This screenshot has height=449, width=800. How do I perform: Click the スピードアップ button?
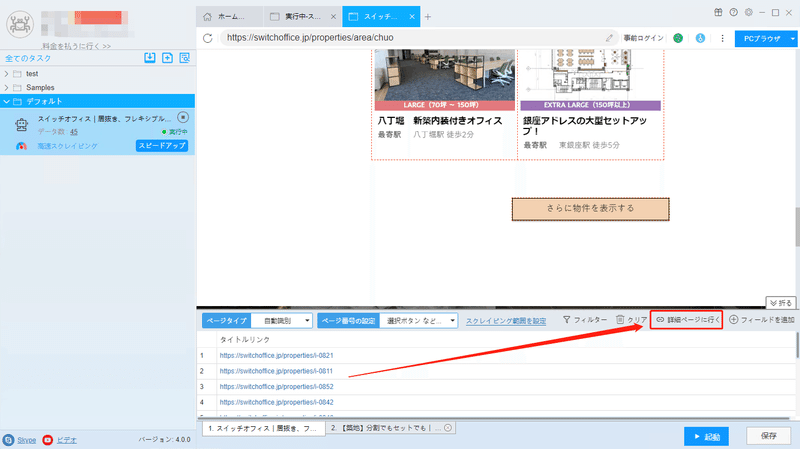tap(162, 145)
